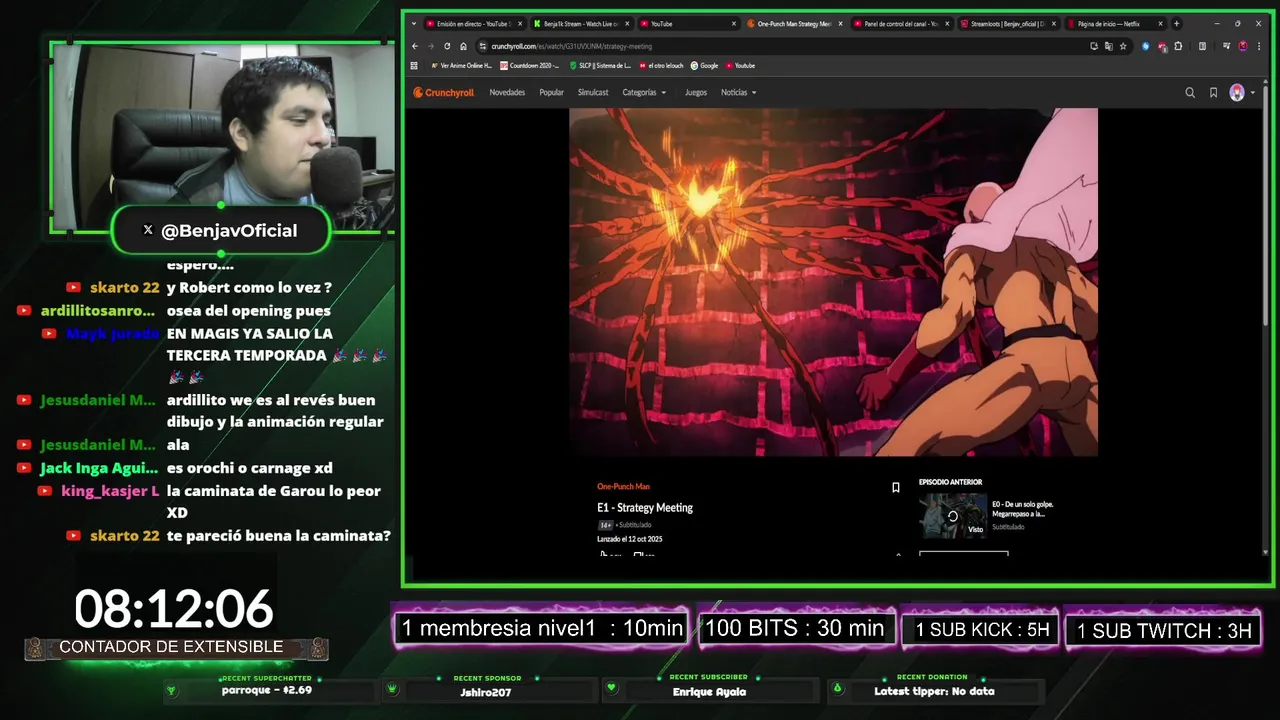
Task: Close the Netflix Página de inicio tab
Action: click(x=1160, y=24)
